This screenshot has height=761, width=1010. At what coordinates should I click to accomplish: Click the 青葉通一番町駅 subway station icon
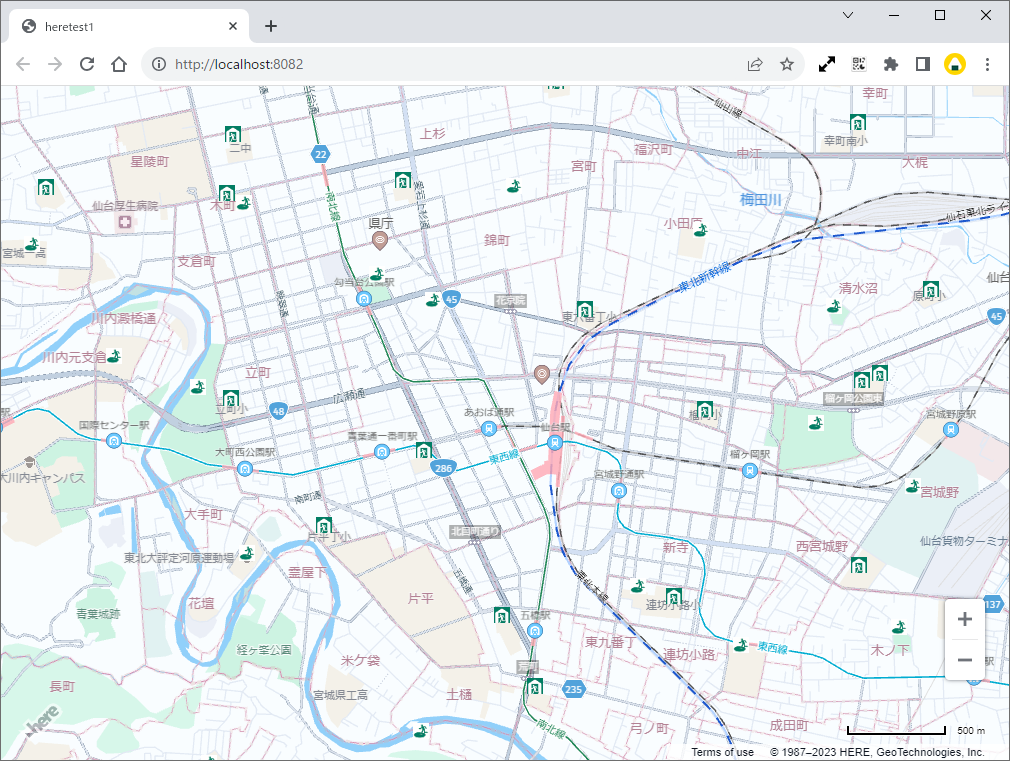382,452
